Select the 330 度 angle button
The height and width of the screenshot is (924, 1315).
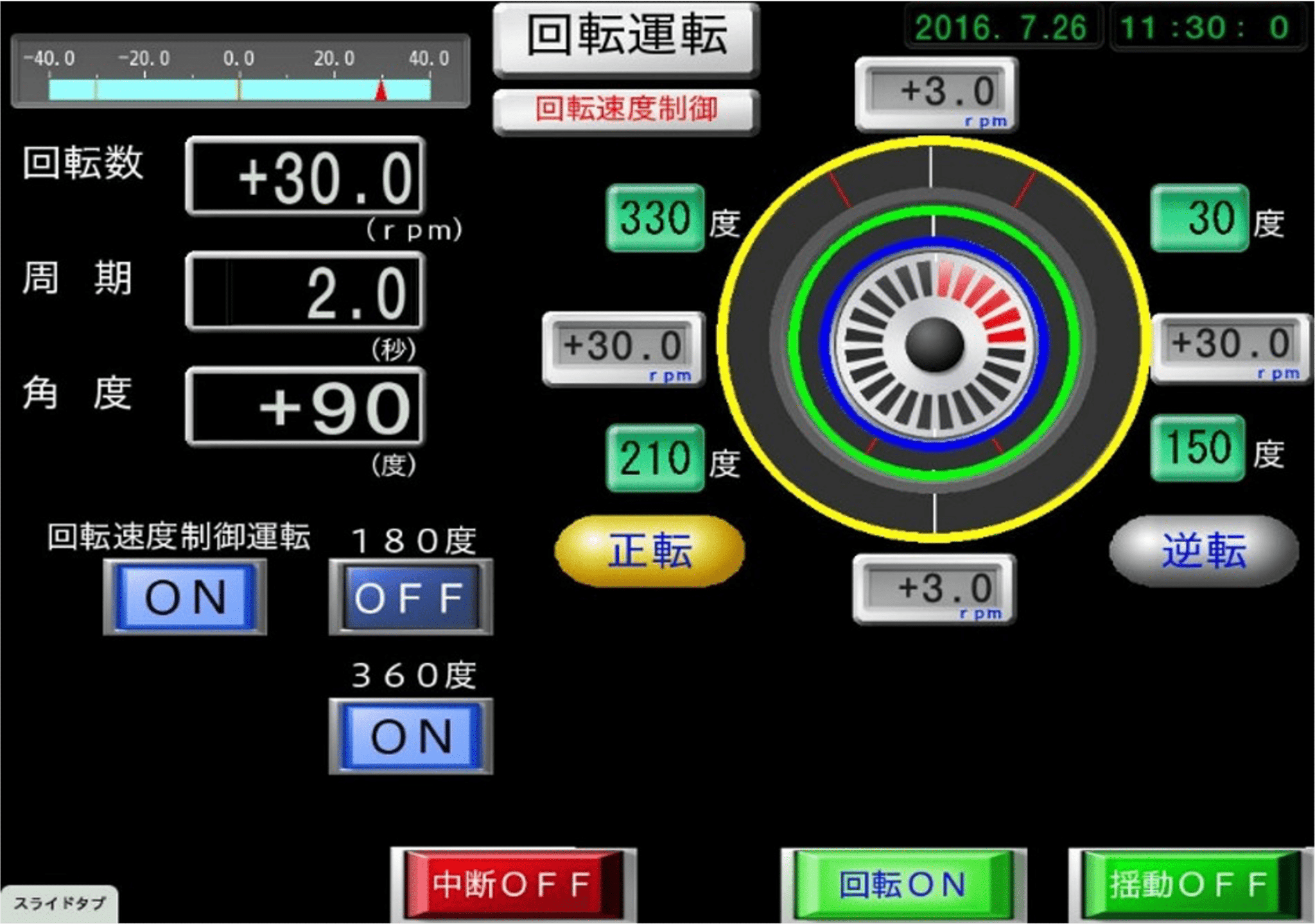655,218
